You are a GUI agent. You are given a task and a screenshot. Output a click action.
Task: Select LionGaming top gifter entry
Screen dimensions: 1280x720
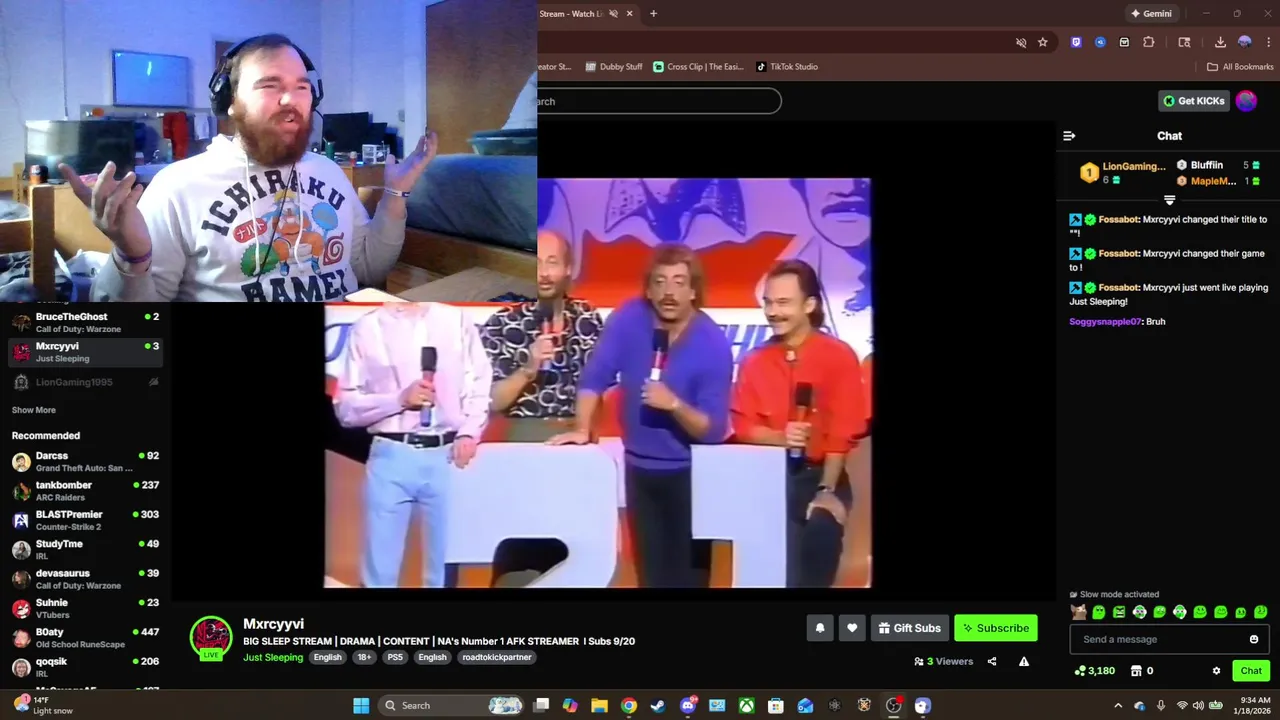click(1123, 173)
